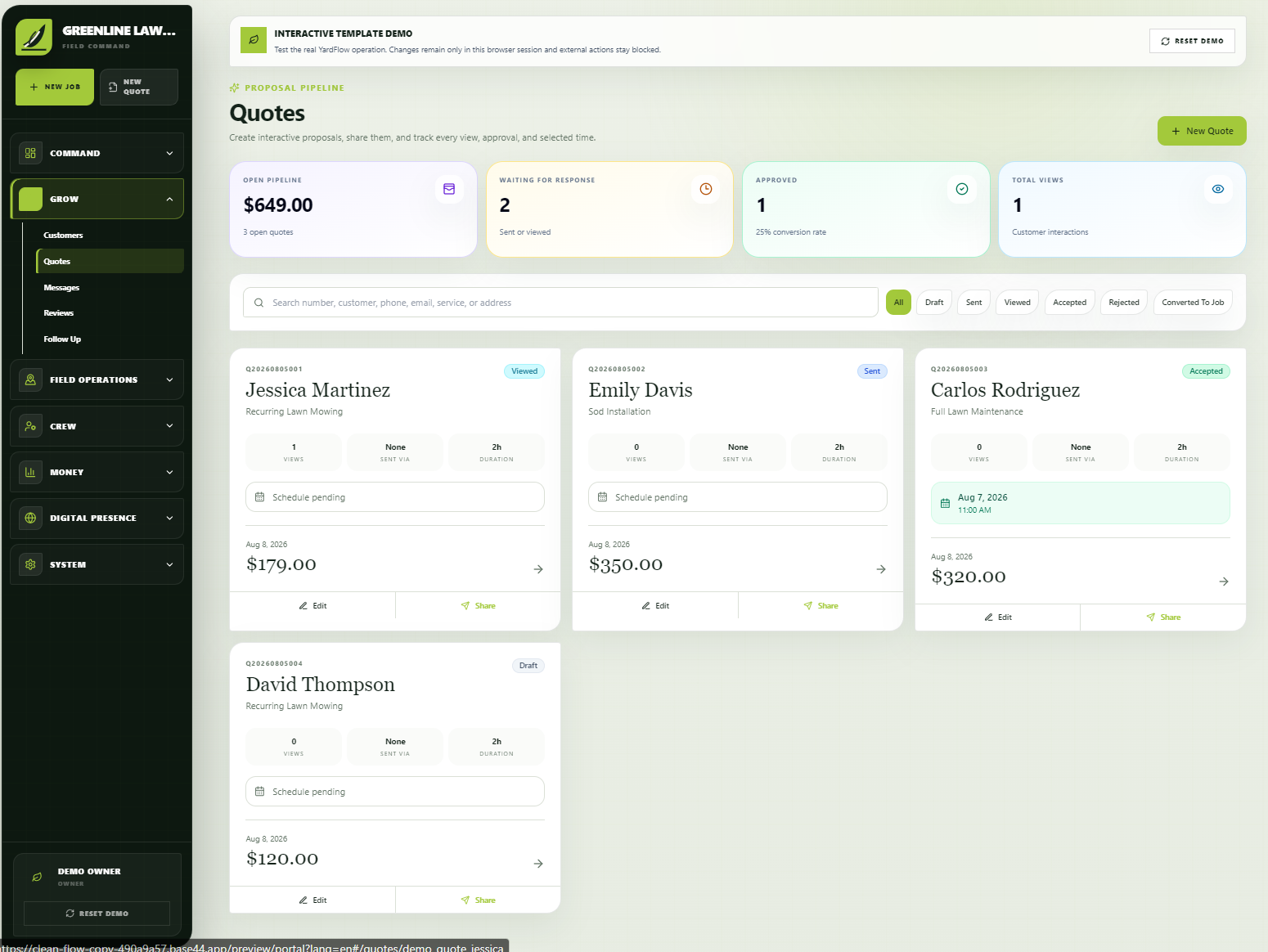
Task: Filter quotes by Rejected status
Action: pos(1124,303)
